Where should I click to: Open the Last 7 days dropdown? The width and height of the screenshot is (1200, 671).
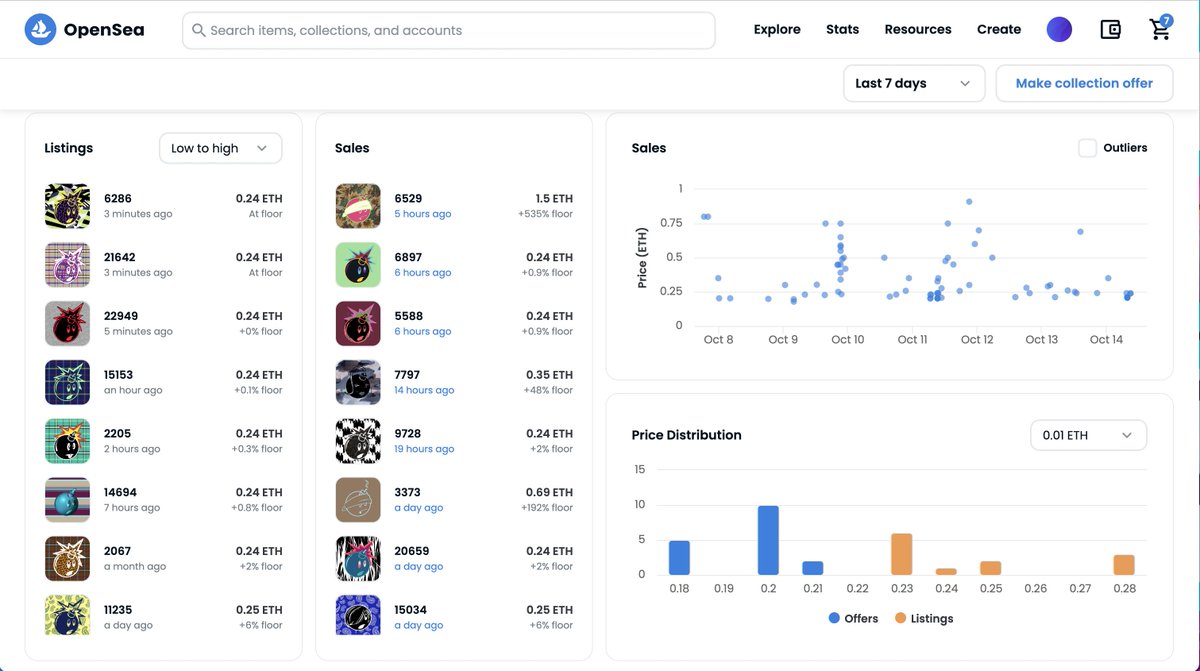(914, 83)
